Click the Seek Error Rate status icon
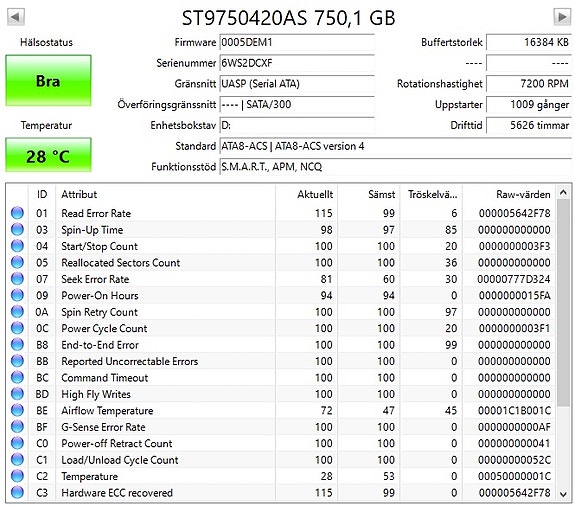The image size is (575, 506). coord(17,279)
